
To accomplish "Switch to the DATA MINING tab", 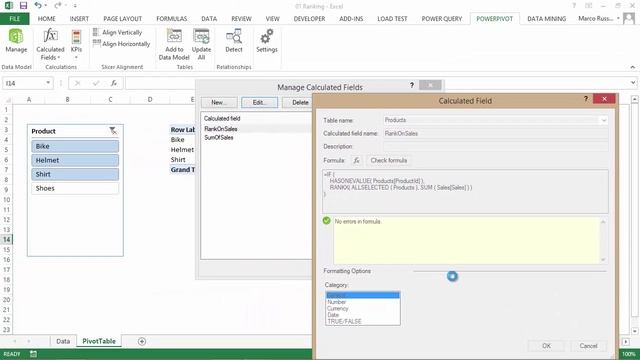I will tap(547, 19).
